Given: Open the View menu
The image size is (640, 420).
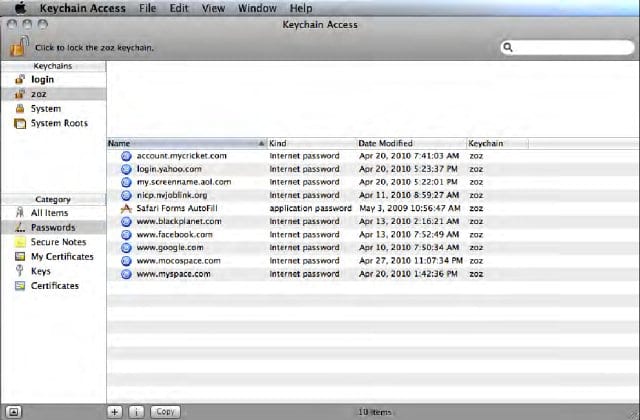Looking at the screenshot, I should pyautogui.click(x=213, y=8).
